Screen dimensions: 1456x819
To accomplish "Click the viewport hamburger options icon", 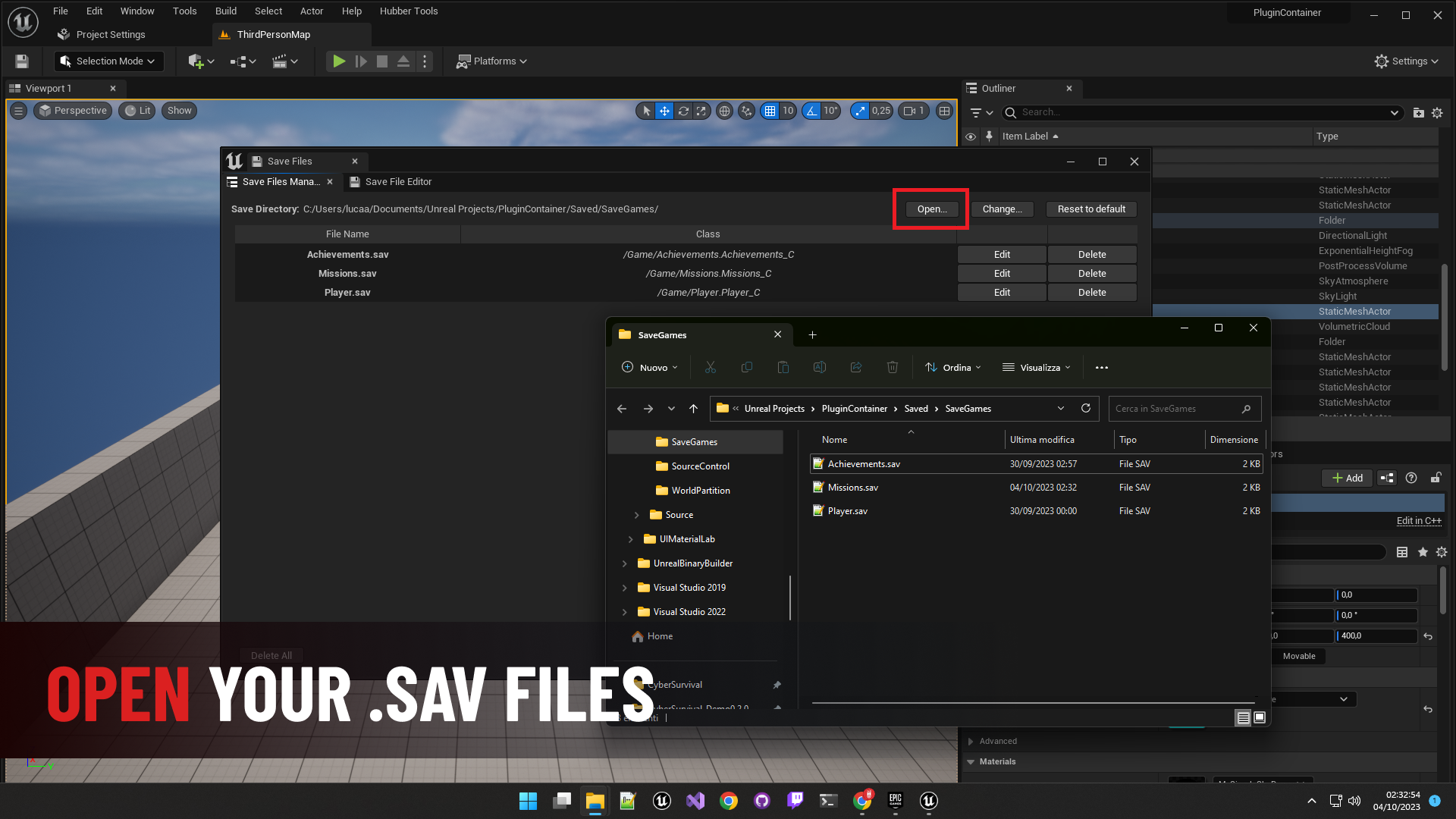I will tap(19, 111).
